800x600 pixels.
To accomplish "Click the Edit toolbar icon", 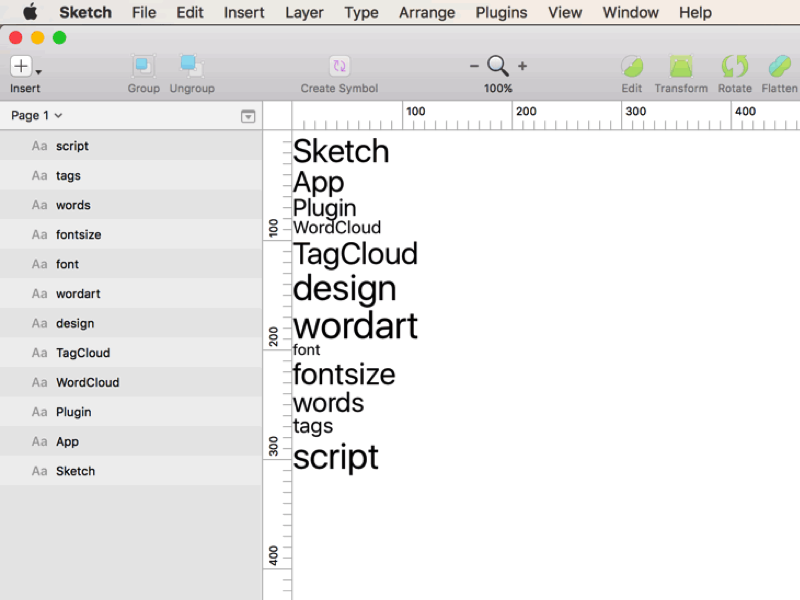I will click(x=632, y=66).
